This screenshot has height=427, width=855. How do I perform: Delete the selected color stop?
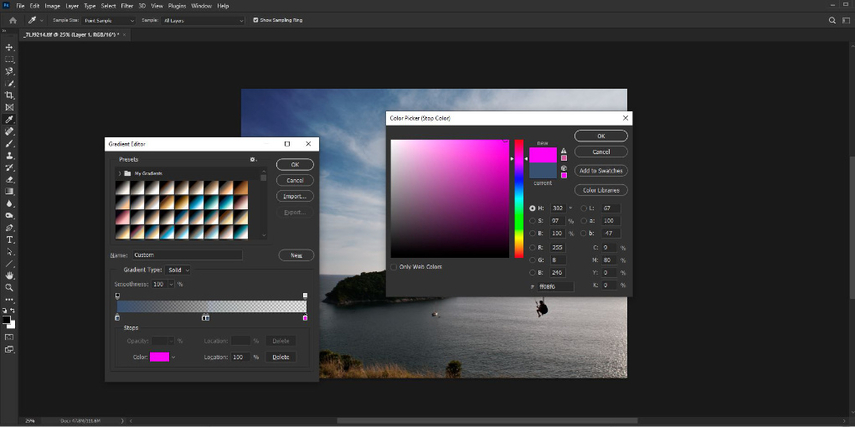click(281, 357)
